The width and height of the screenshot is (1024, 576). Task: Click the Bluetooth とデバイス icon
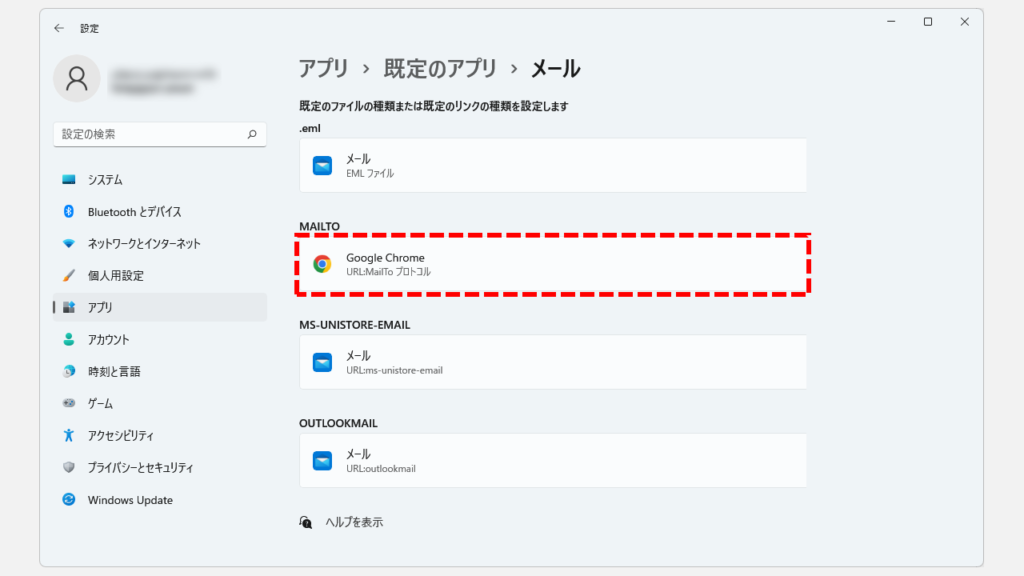[x=69, y=212]
